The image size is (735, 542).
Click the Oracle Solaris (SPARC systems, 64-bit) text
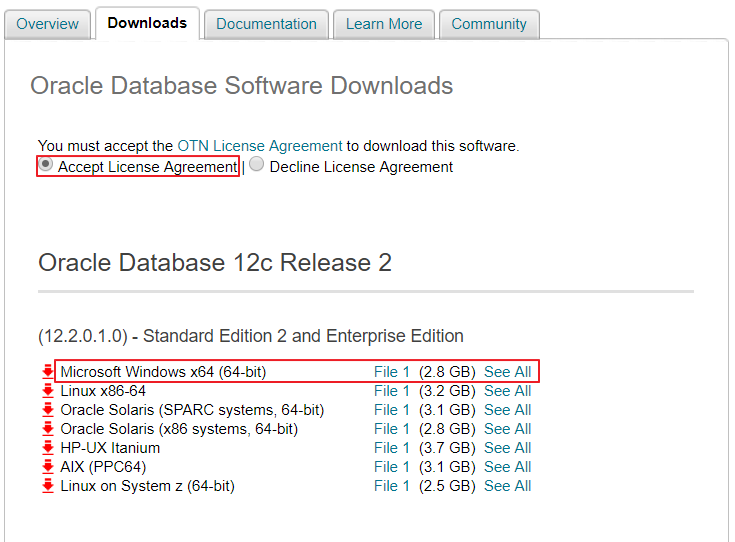tap(192, 410)
